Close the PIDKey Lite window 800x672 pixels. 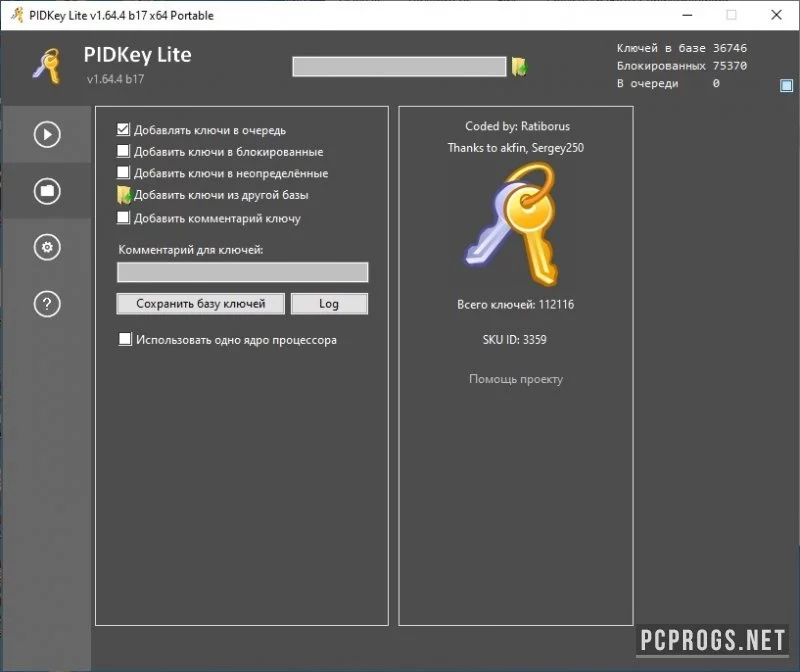tap(776, 15)
